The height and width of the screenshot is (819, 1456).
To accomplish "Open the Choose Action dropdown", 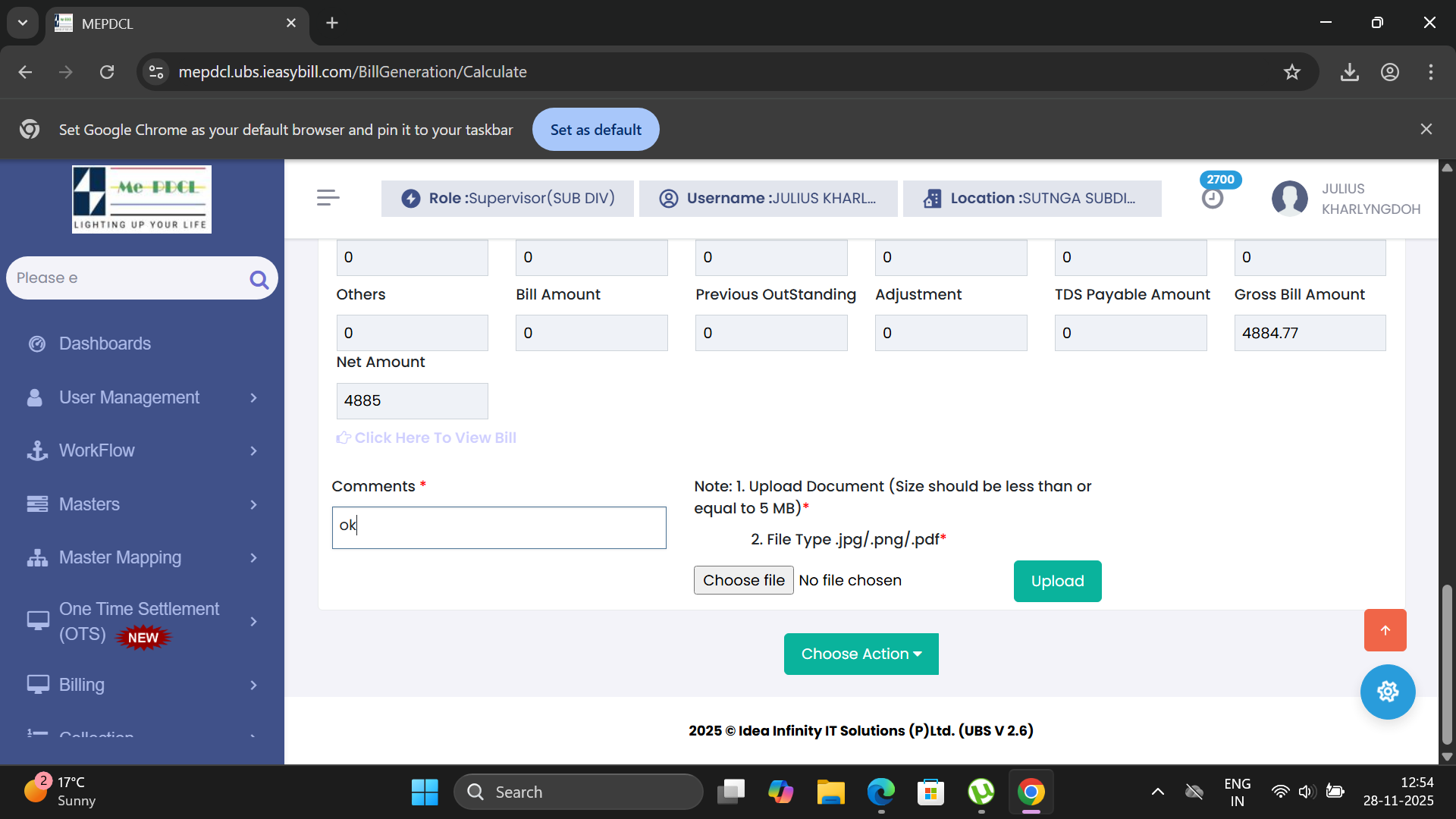I will (861, 654).
